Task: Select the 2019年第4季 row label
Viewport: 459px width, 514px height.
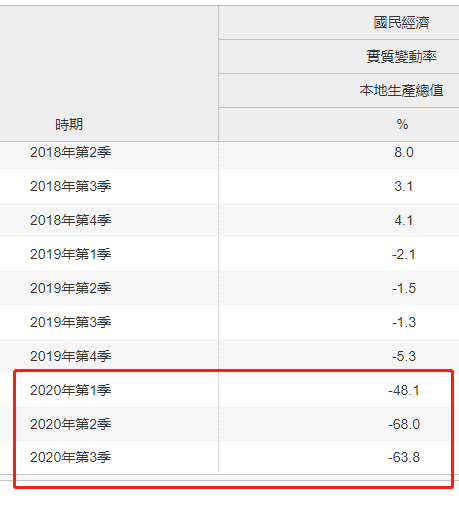Action: pos(71,356)
